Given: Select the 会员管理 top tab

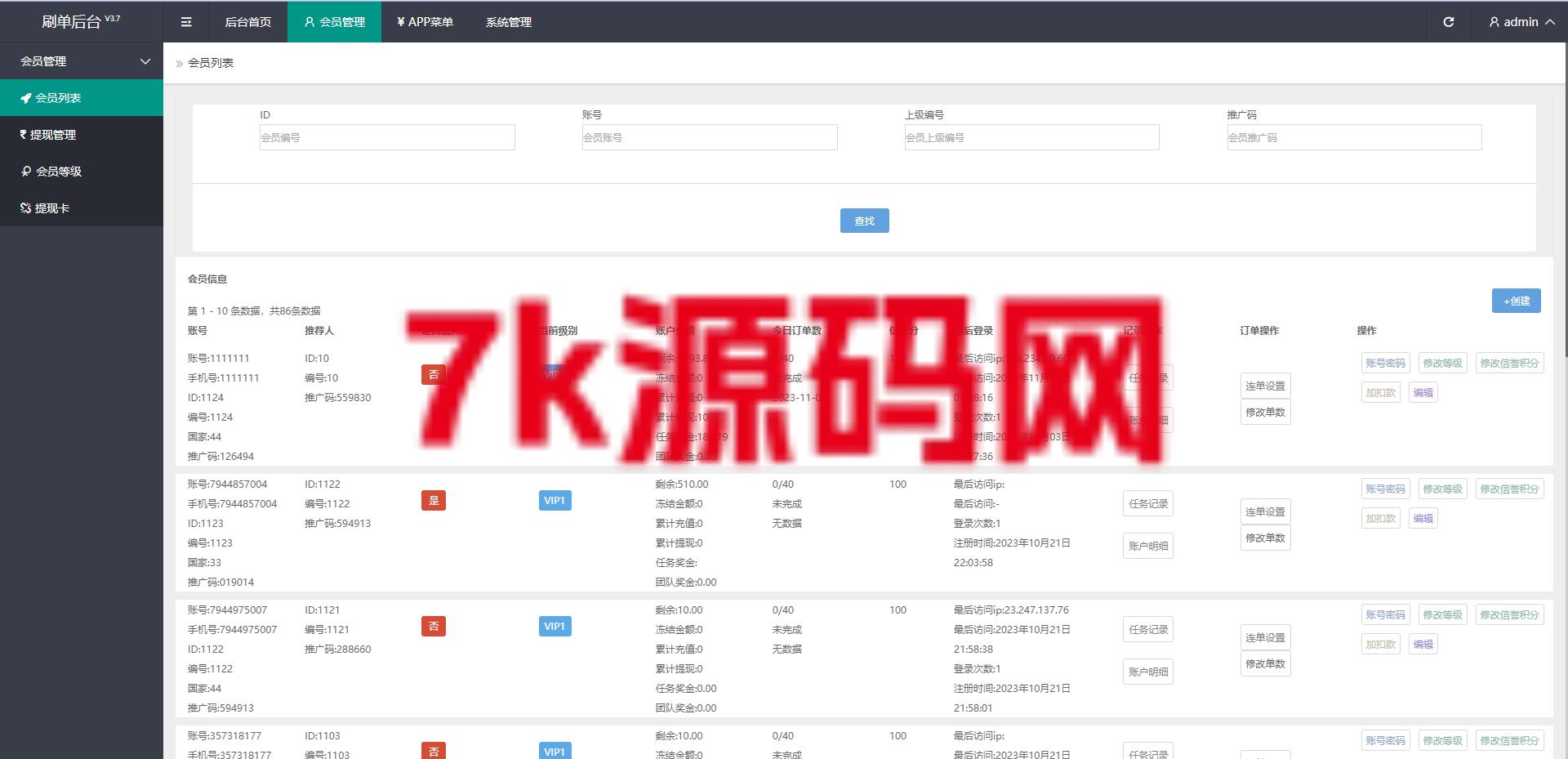Looking at the screenshot, I should (334, 22).
